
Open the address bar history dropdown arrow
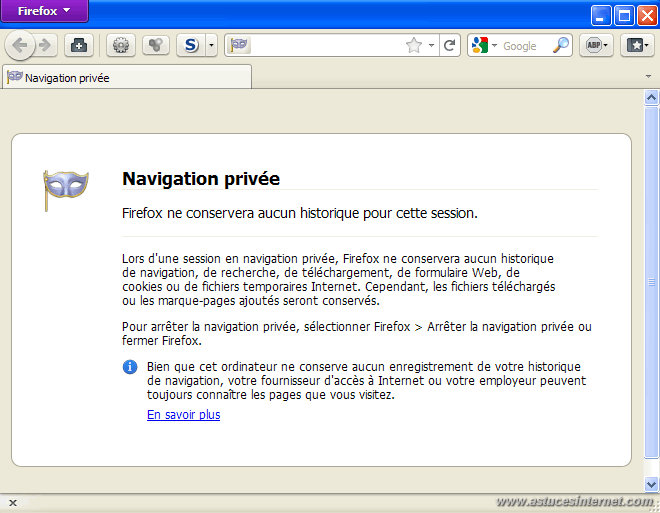(431, 45)
